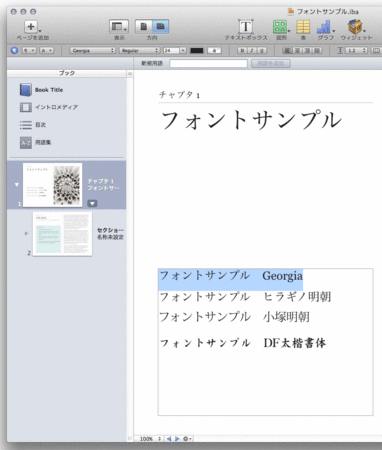Screen dimensions: 382x450
Task: Click the セクショ… section label
Action: tap(110, 230)
